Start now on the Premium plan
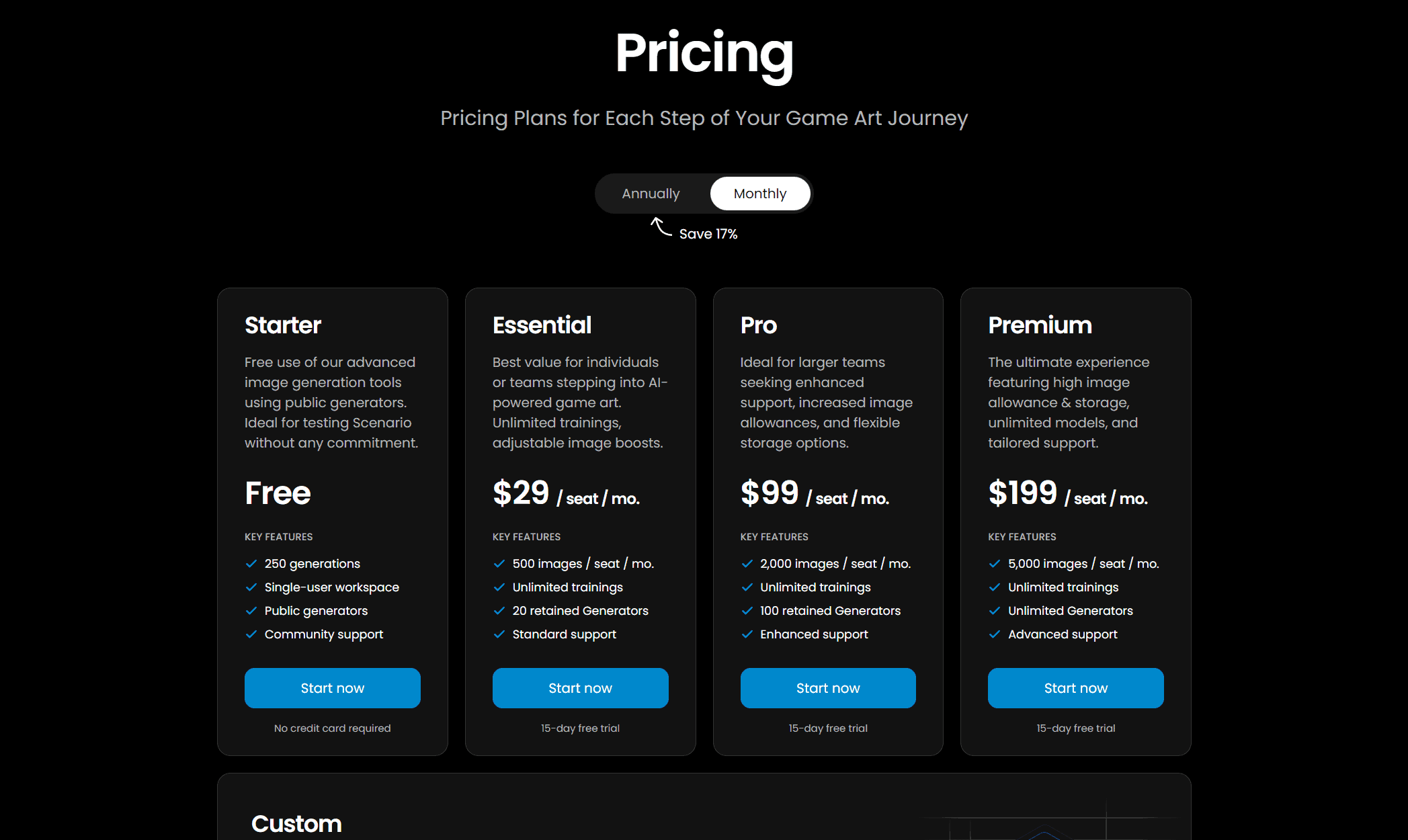This screenshot has height=840, width=1408. pyautogui.click(x=1076, y=688)
